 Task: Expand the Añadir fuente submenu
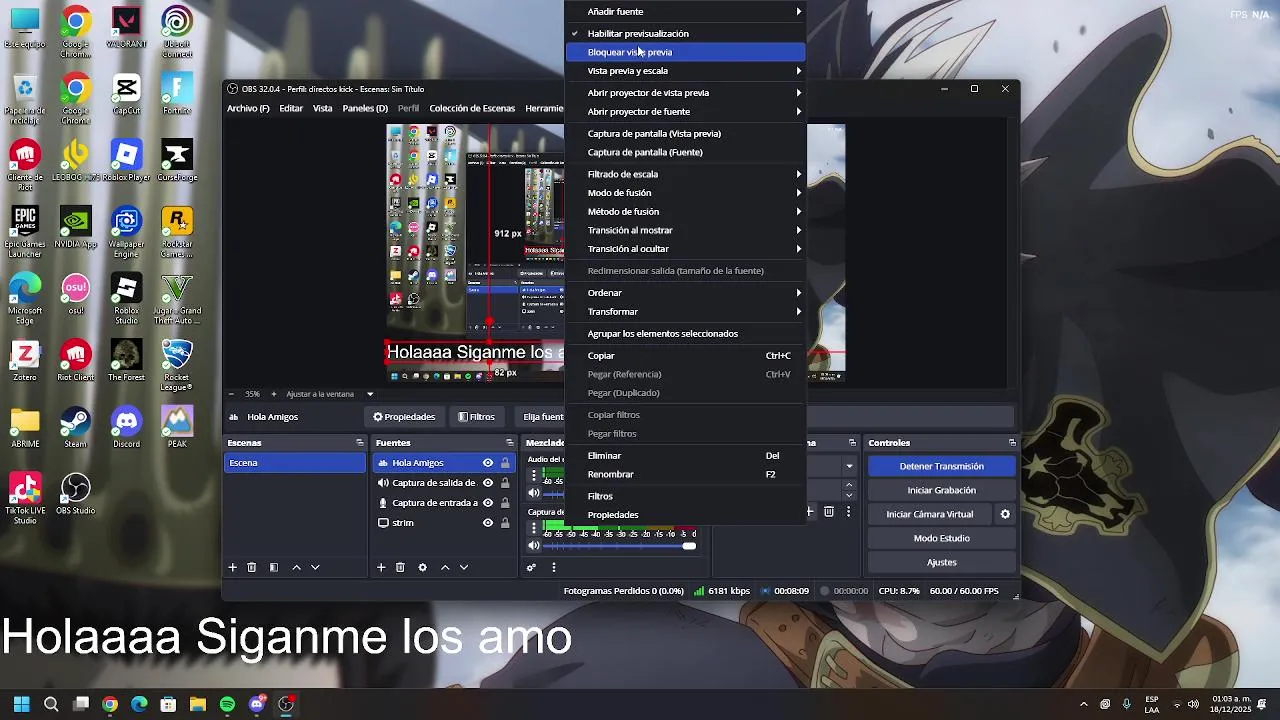click(686, 12)
